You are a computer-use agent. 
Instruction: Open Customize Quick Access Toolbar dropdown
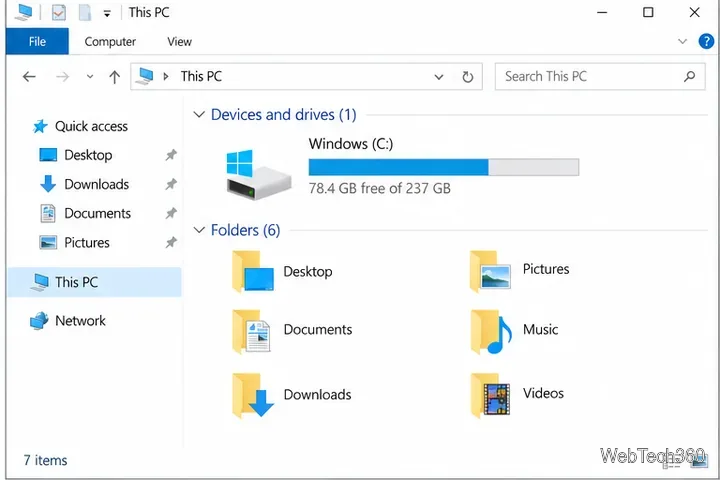pyautogui.click(x=107, y=14)
